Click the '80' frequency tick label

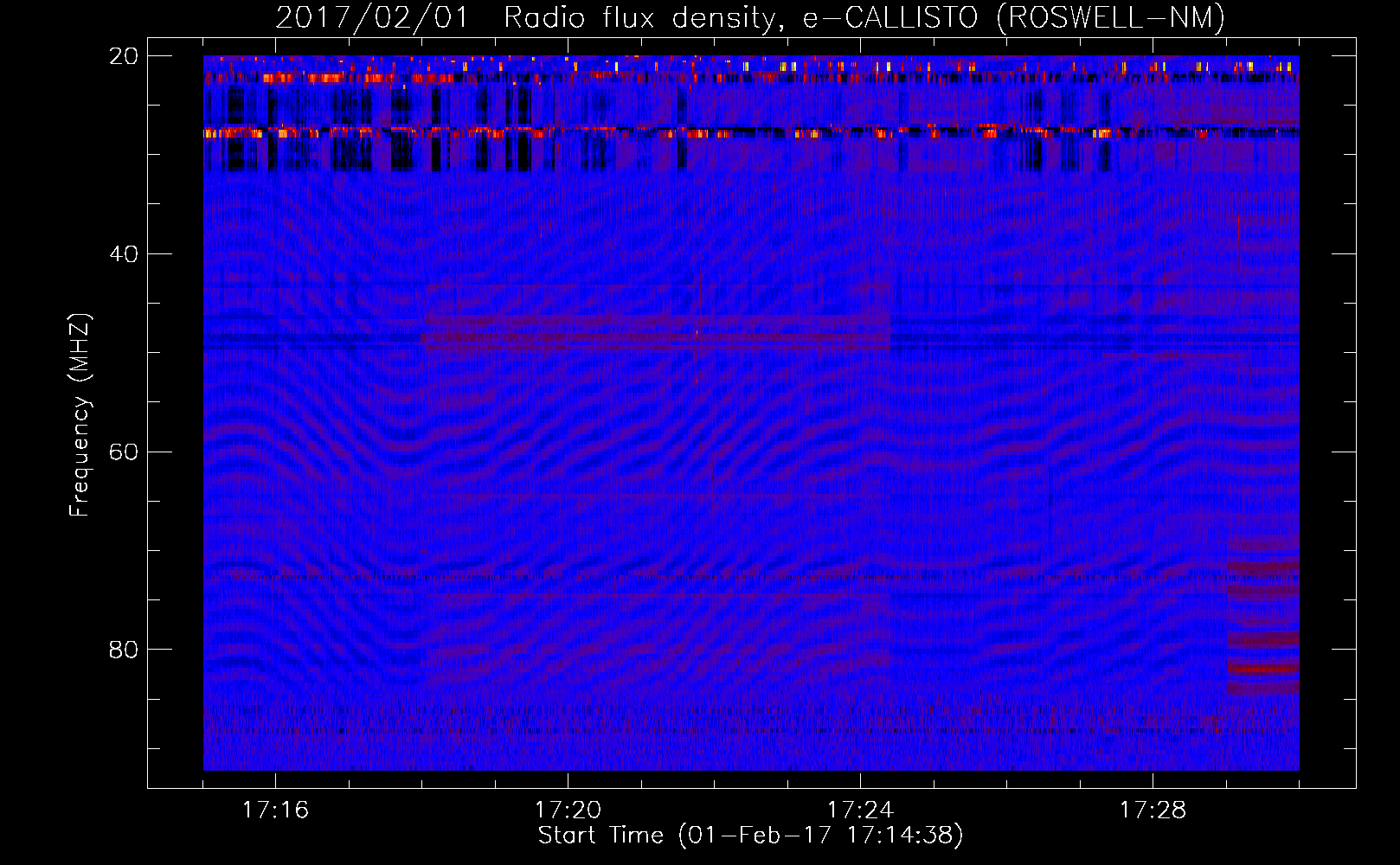(x=124, y=650)
